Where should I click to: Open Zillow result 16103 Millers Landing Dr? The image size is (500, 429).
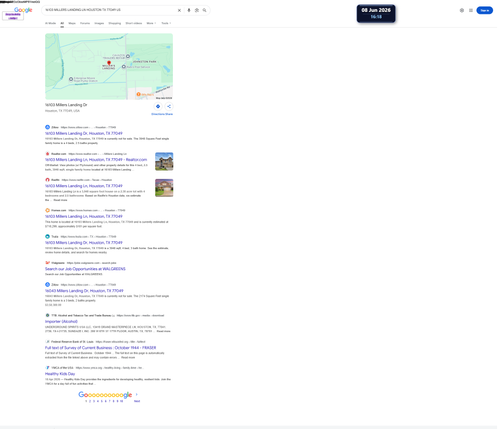point(84,133)
